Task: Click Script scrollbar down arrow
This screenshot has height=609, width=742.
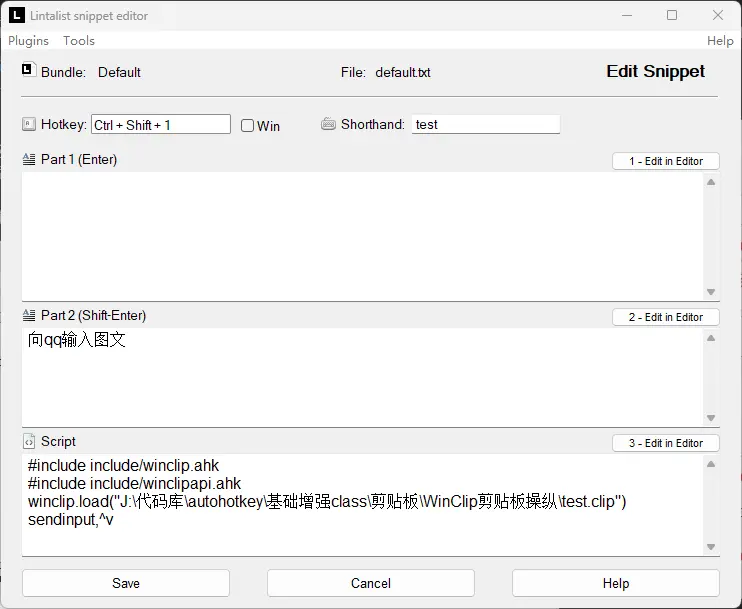Action: [711, 547]
